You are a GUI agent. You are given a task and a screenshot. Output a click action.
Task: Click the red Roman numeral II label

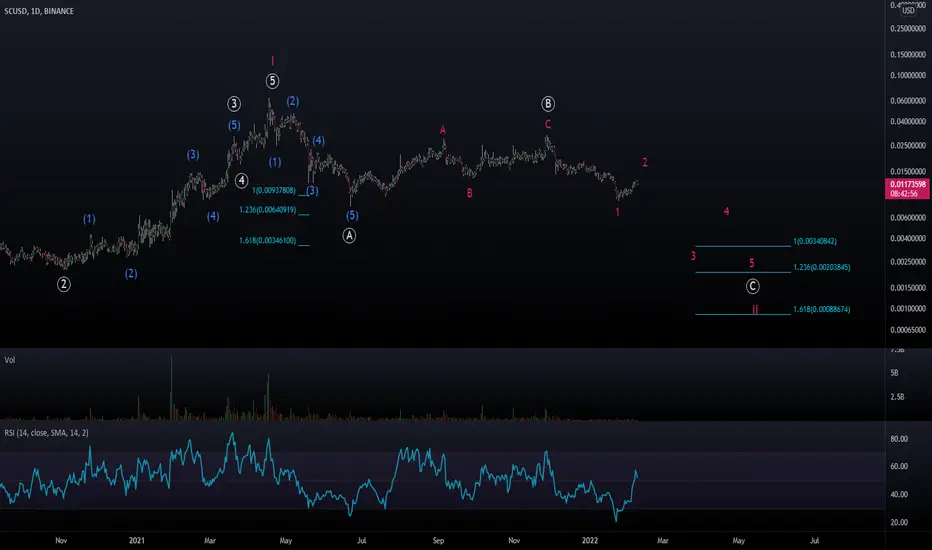click(755, 309)
